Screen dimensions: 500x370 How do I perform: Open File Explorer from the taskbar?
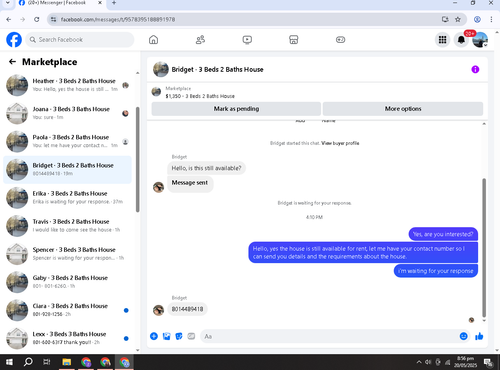(67, 362)
